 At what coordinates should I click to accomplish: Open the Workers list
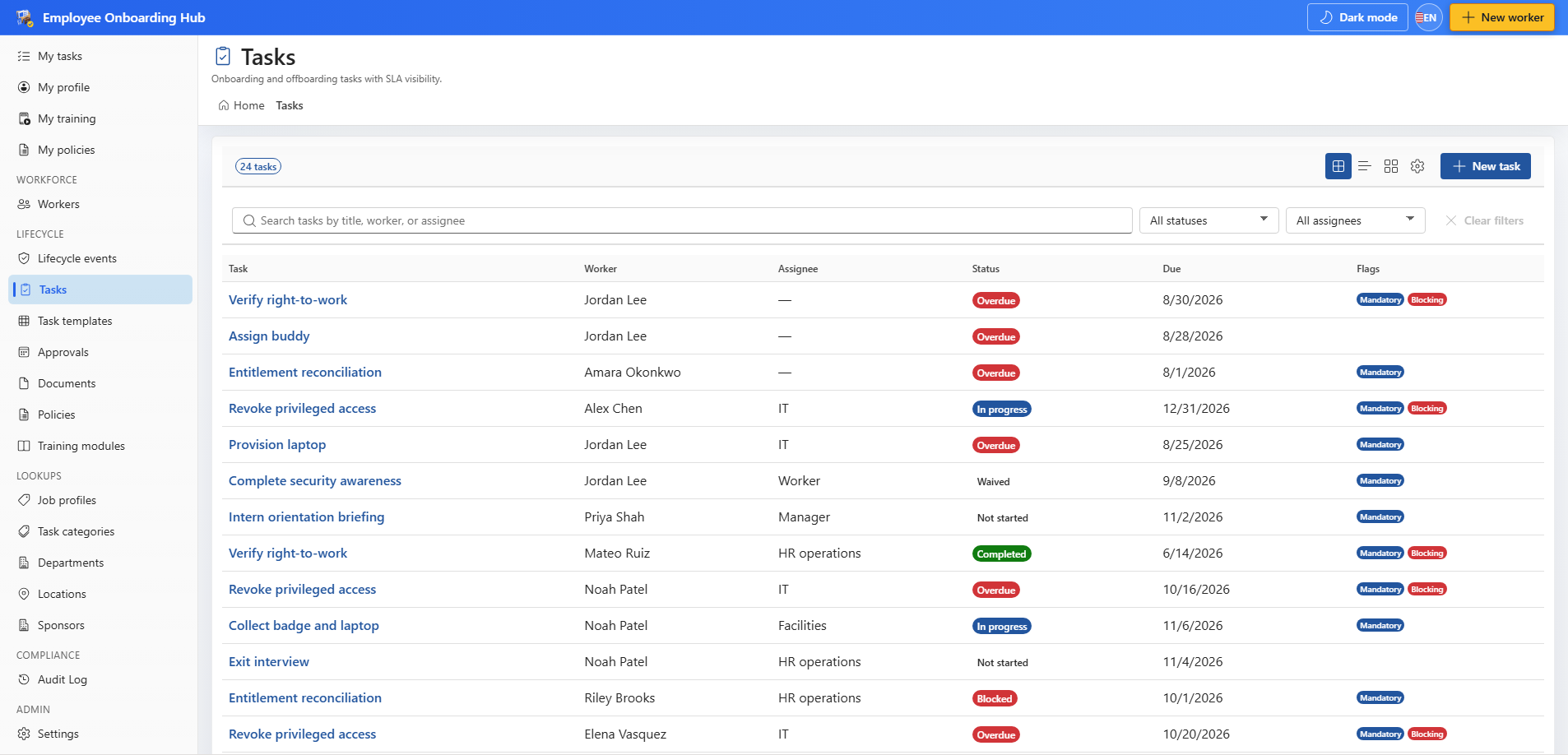pyautogui.click(x=100, y=204)
